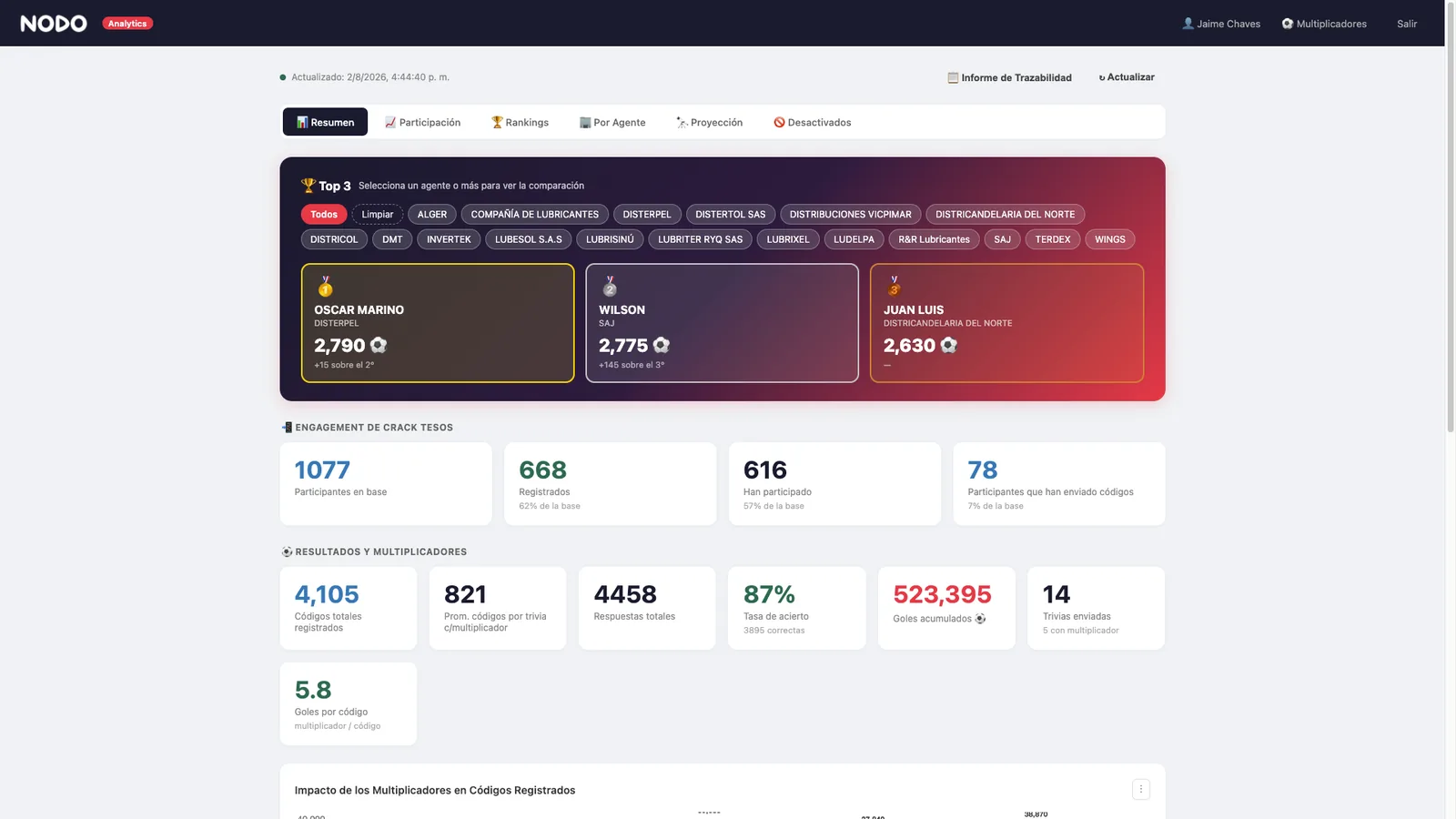Open the Impacto chart options menu

[x=1141, y=790]
